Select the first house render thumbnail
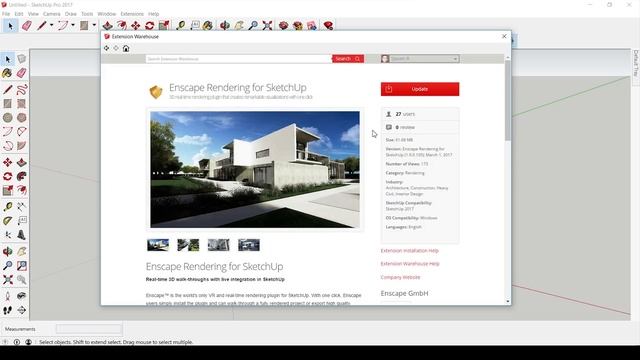This screenshot has width=640, height=360. click(158, 245)
